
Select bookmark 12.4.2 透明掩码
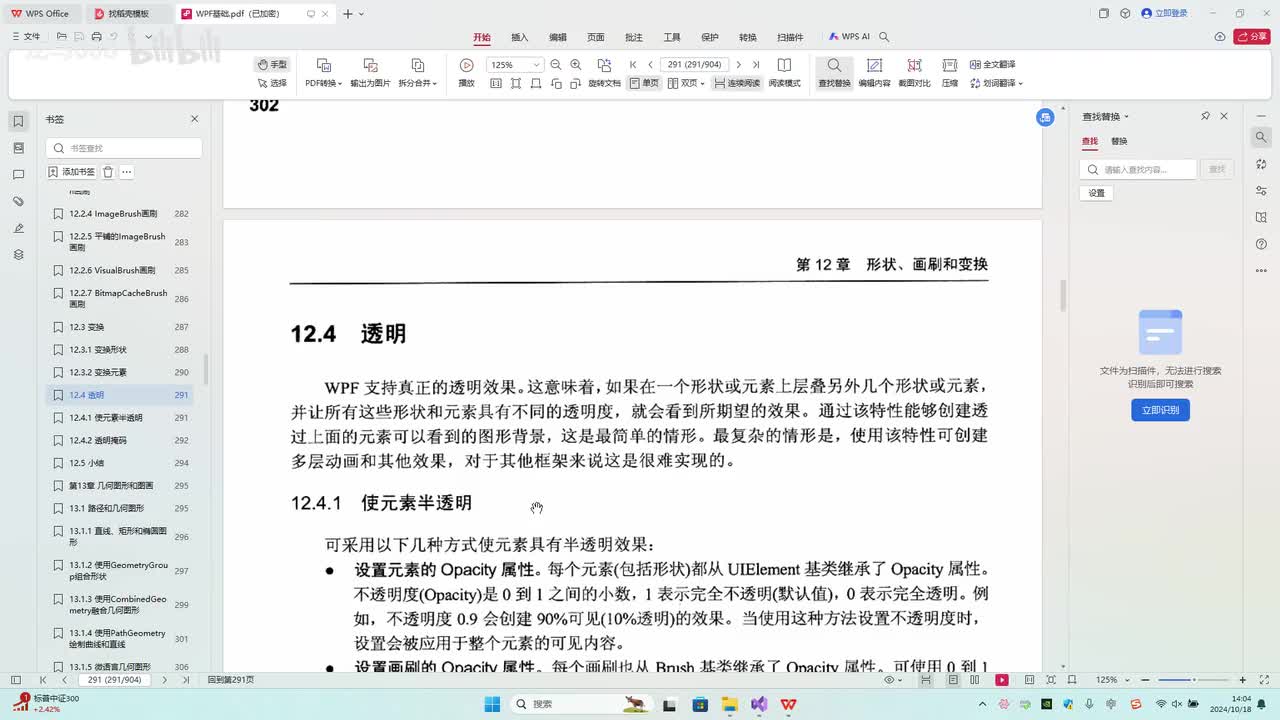point(120,440)
